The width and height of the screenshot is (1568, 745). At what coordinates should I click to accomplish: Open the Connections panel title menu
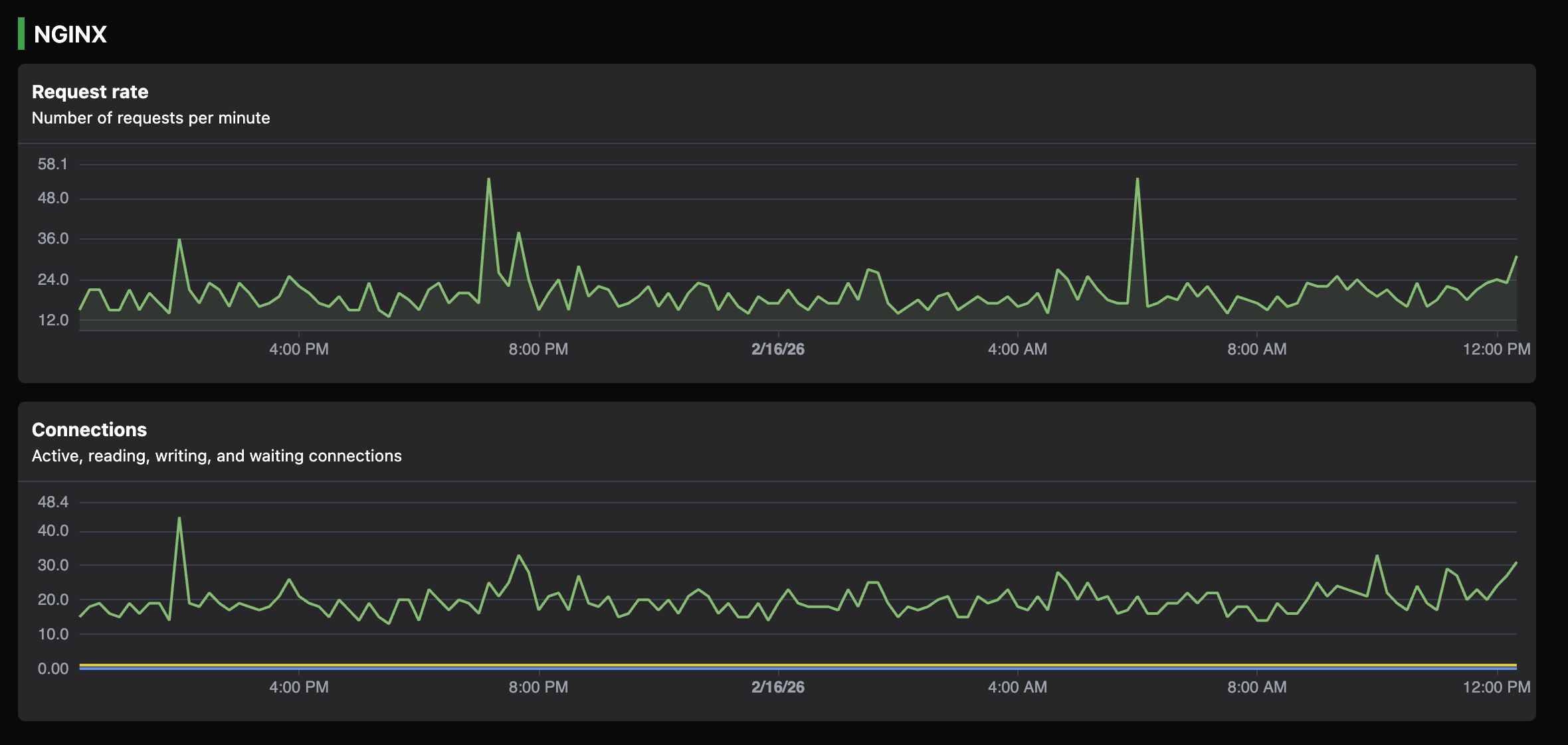(x=89, y=430)
